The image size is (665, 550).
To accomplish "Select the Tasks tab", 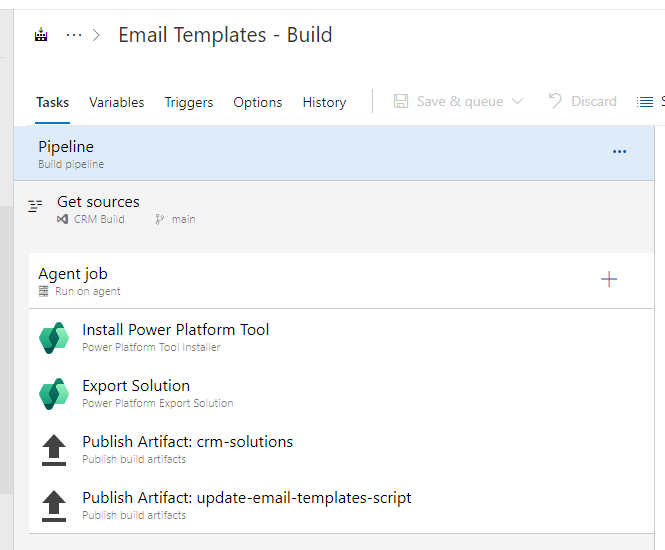I will pyautogui.click(x=53, y=102).
